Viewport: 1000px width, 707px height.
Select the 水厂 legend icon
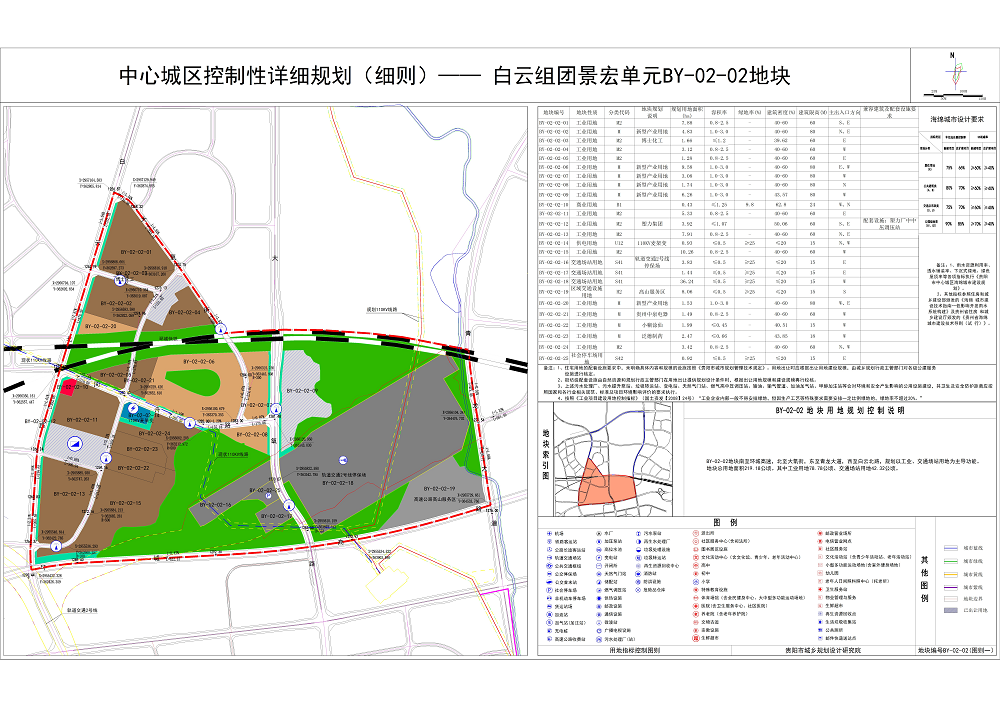599,534
